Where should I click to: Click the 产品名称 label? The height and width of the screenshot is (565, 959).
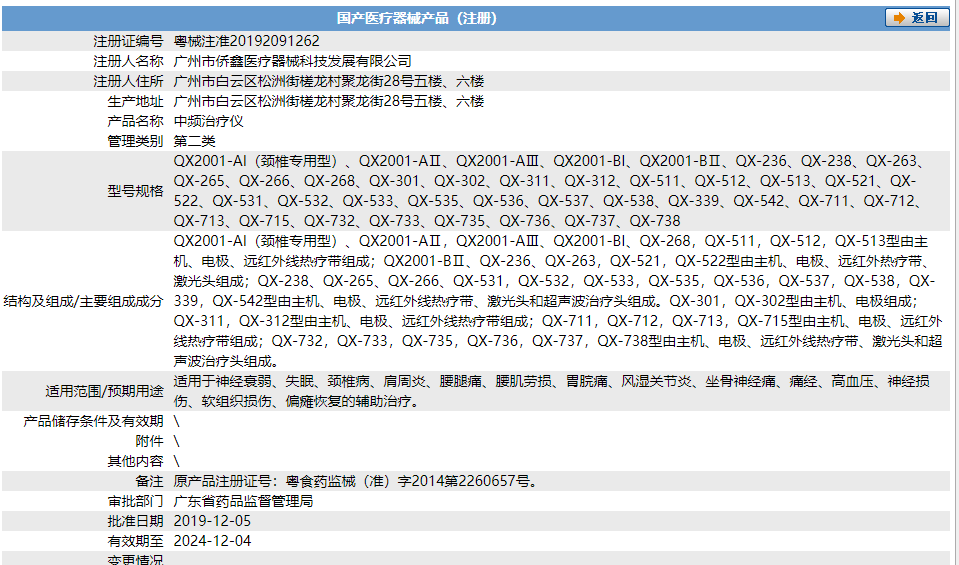pyautogui.click(x=135, y=121)
